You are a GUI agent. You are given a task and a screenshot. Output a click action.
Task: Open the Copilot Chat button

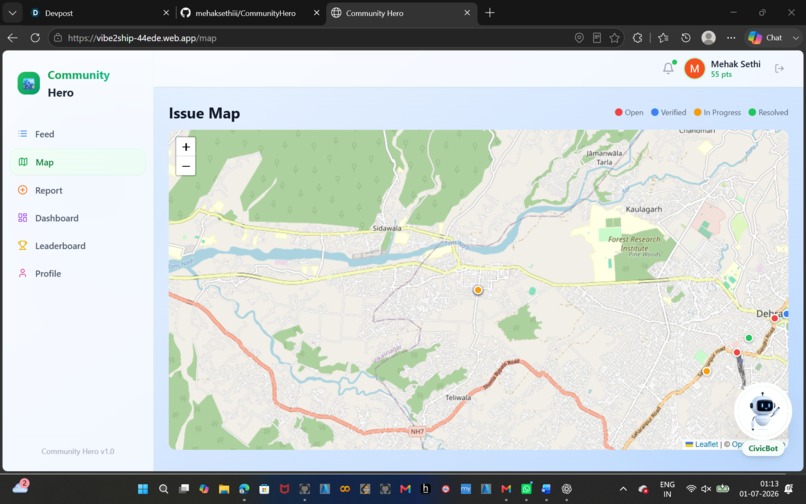pos(765,38)
